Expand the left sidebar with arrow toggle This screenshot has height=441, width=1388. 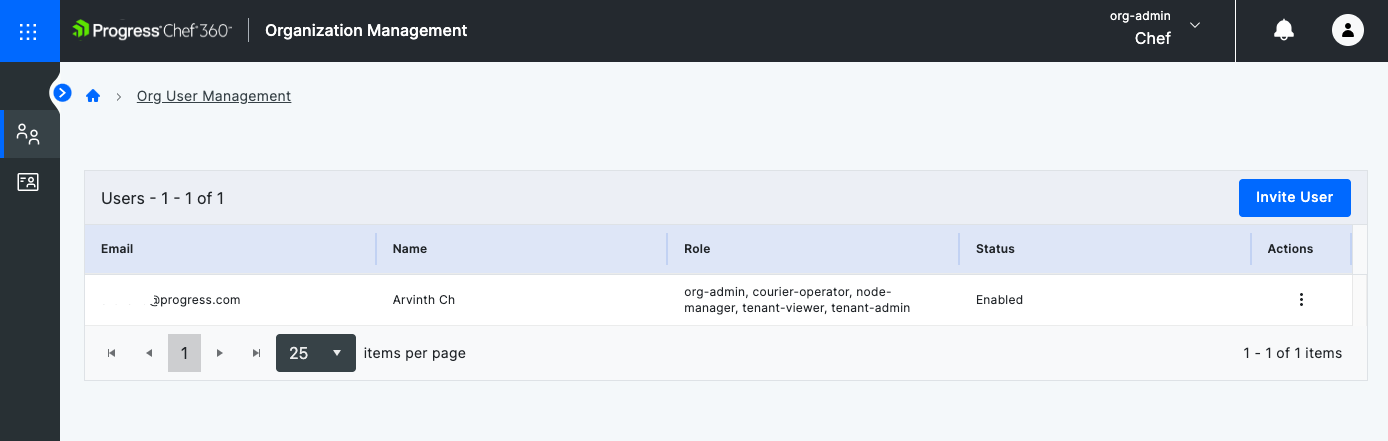pos(62,93)
